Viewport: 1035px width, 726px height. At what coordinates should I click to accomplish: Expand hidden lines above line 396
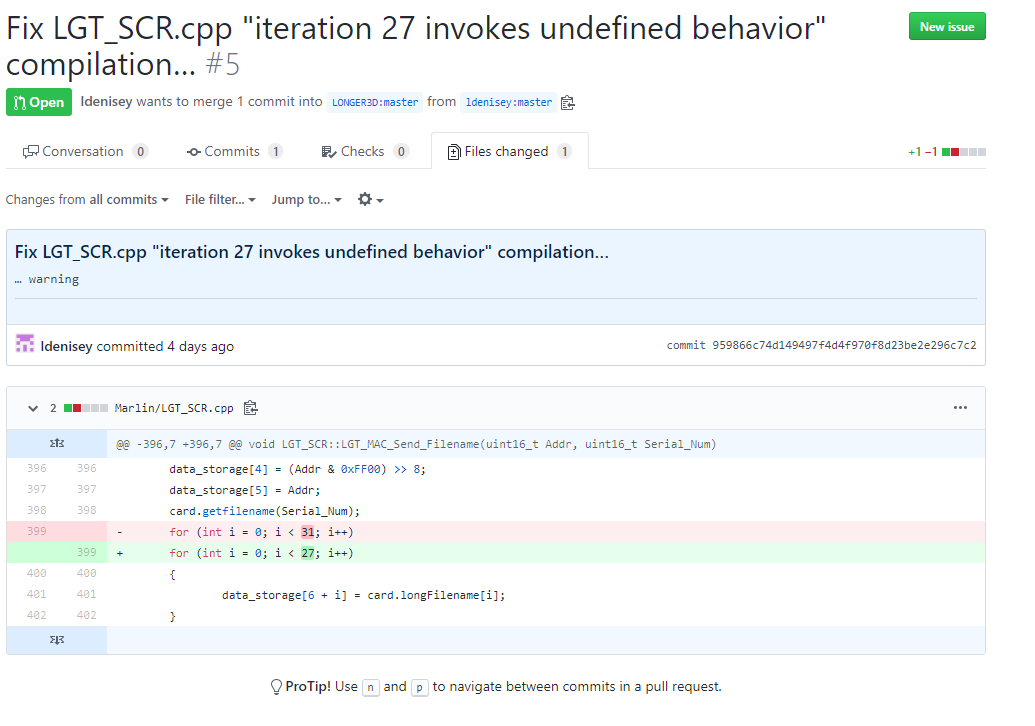coord(57,443)
